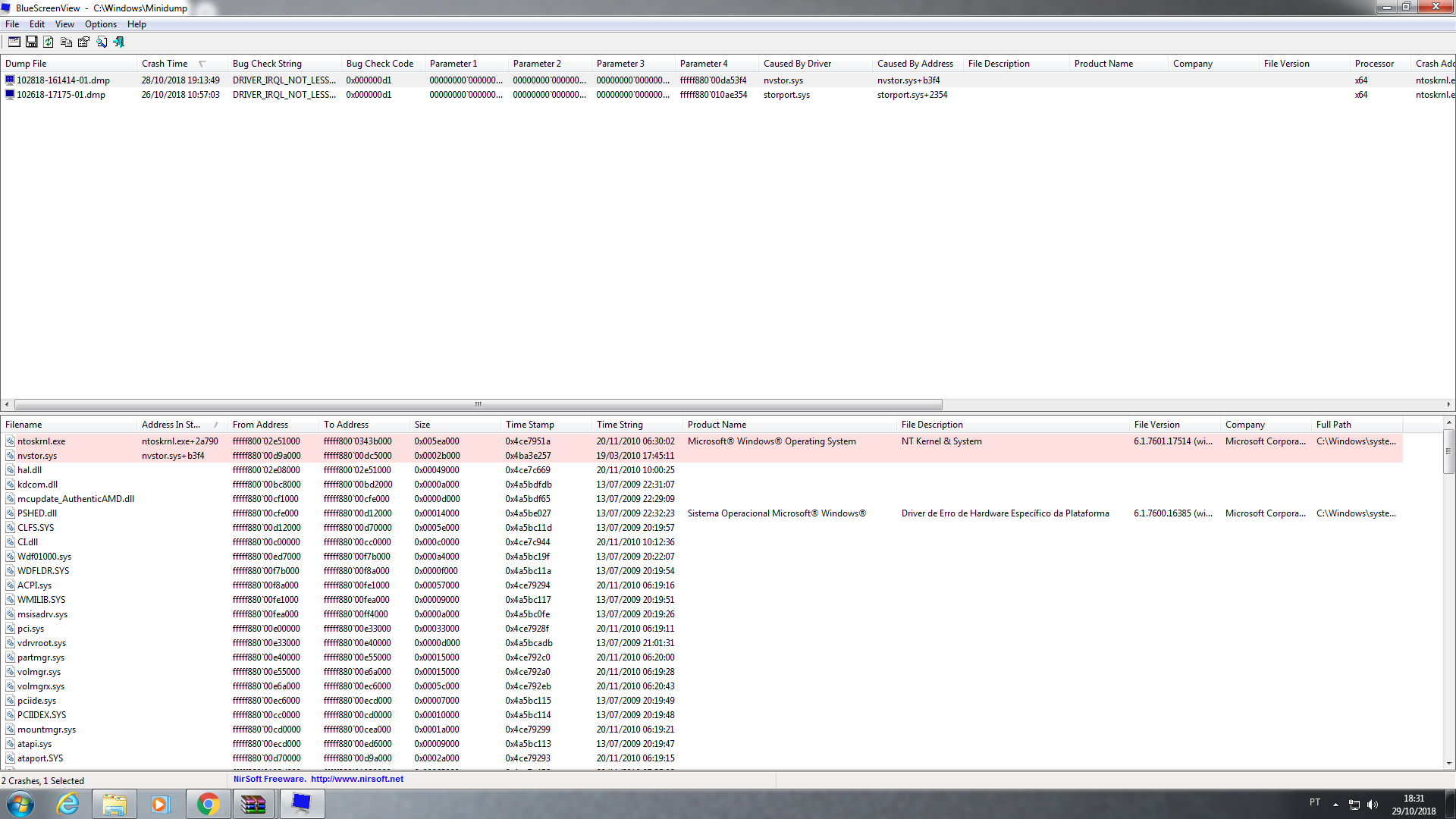Select the PSHED.dll driver row
The height and width of the screenshot is (819, 1456).
(x=701, y=513)
